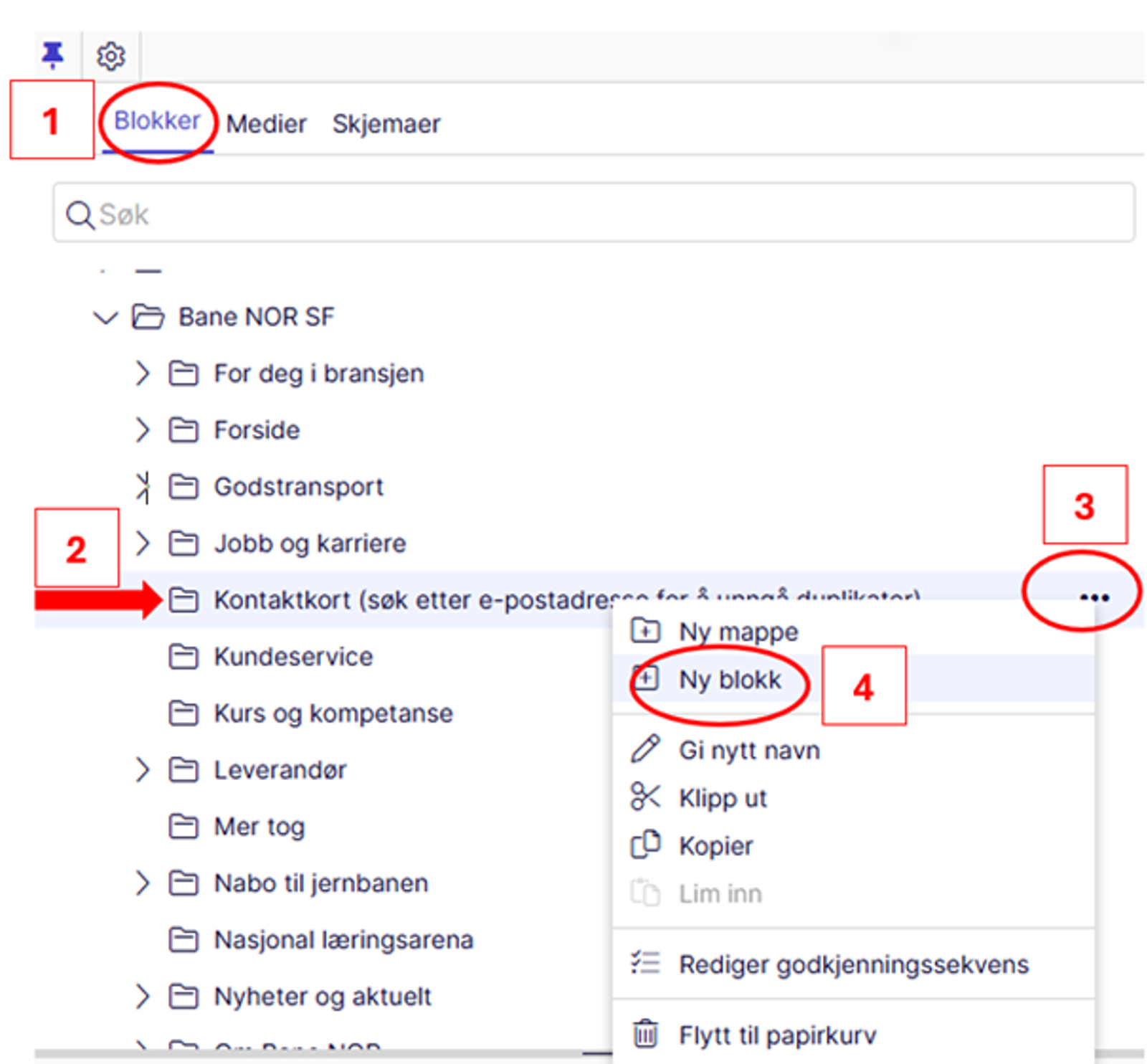Click the Kopier copy icon
Viewport: 1147px width, 1064px height.
(x=645, y=845)
